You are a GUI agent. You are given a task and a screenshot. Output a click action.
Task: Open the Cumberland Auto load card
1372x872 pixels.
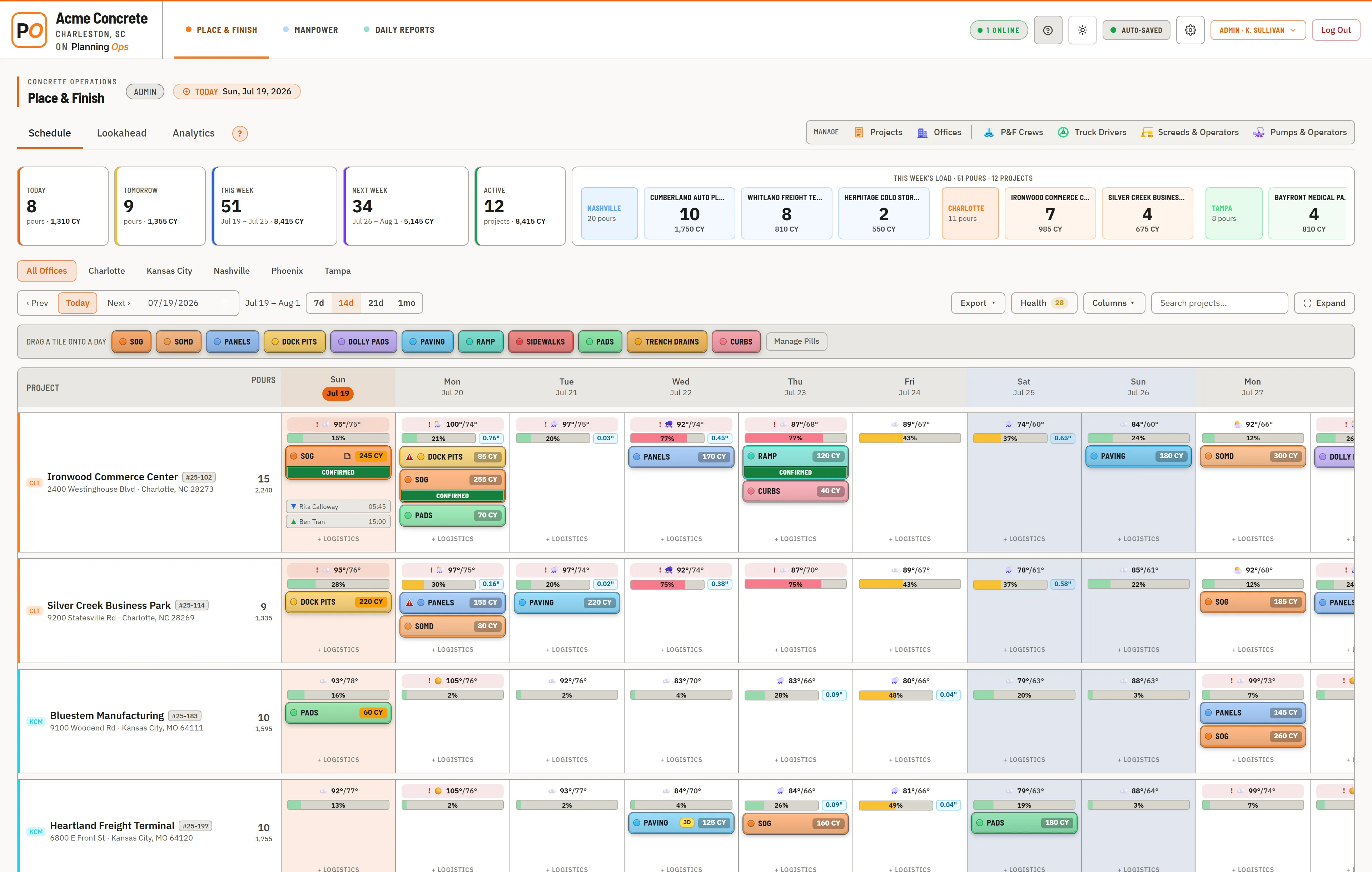click(690, 213)
